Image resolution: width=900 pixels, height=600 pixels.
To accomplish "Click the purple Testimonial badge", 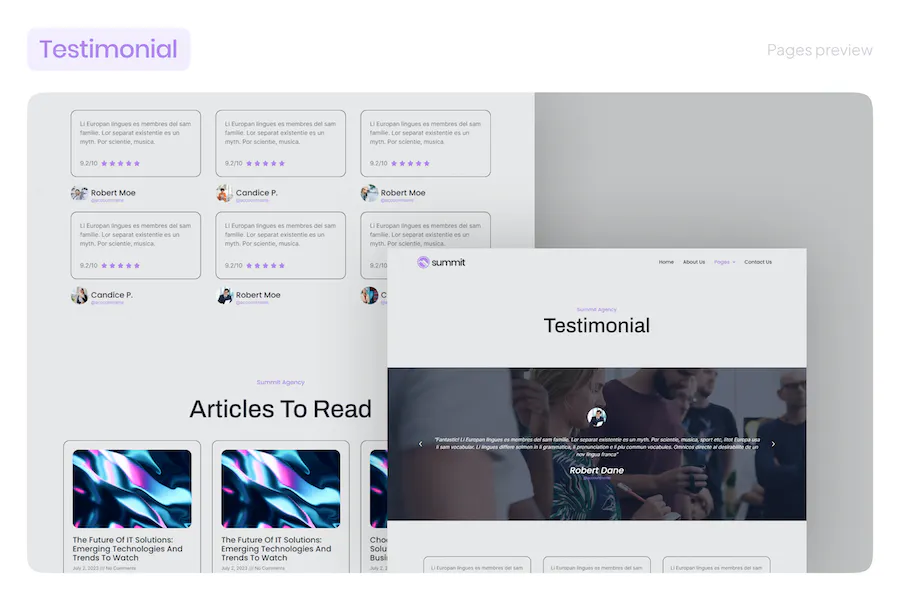I will (108, 49).
